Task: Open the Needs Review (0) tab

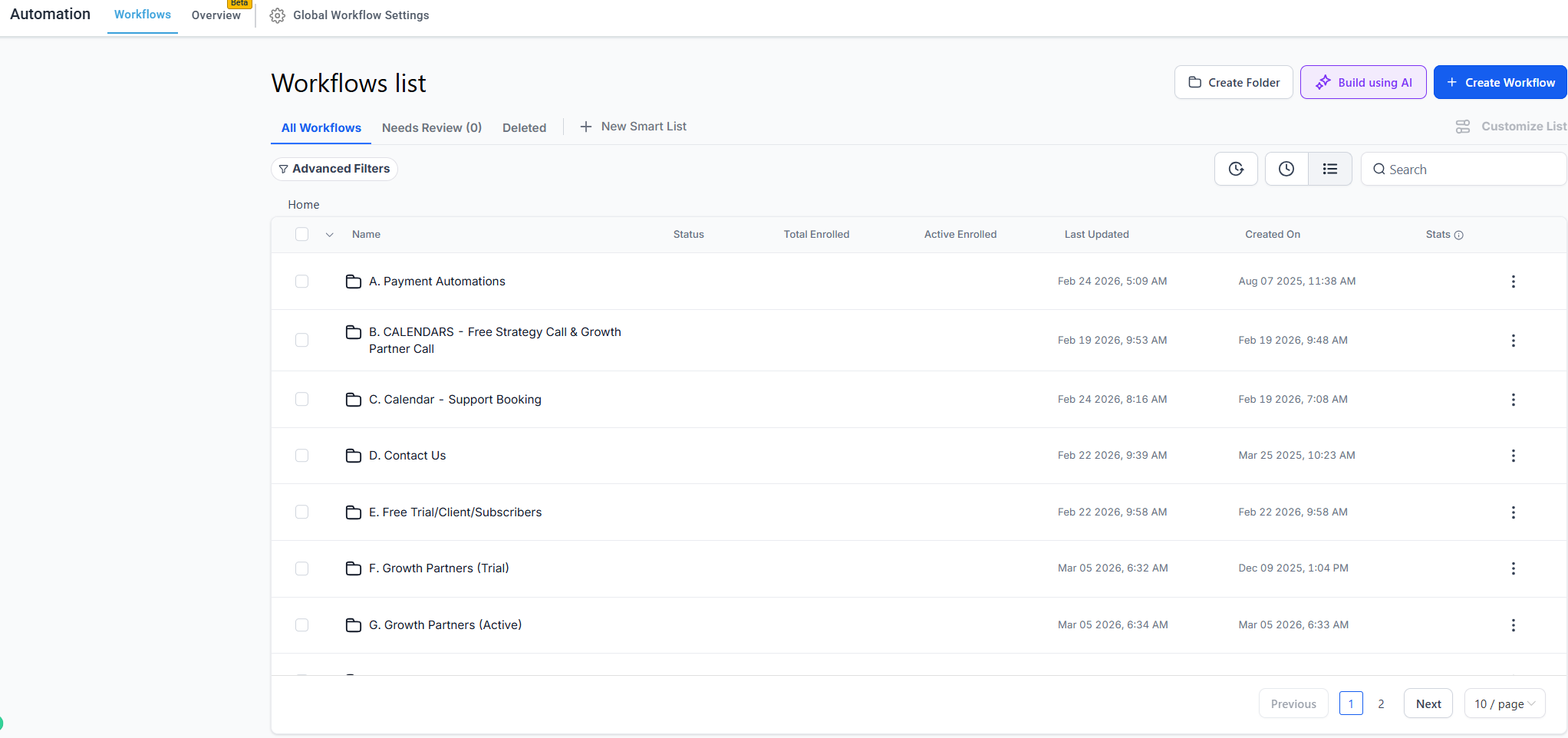Action: [432, 128]
